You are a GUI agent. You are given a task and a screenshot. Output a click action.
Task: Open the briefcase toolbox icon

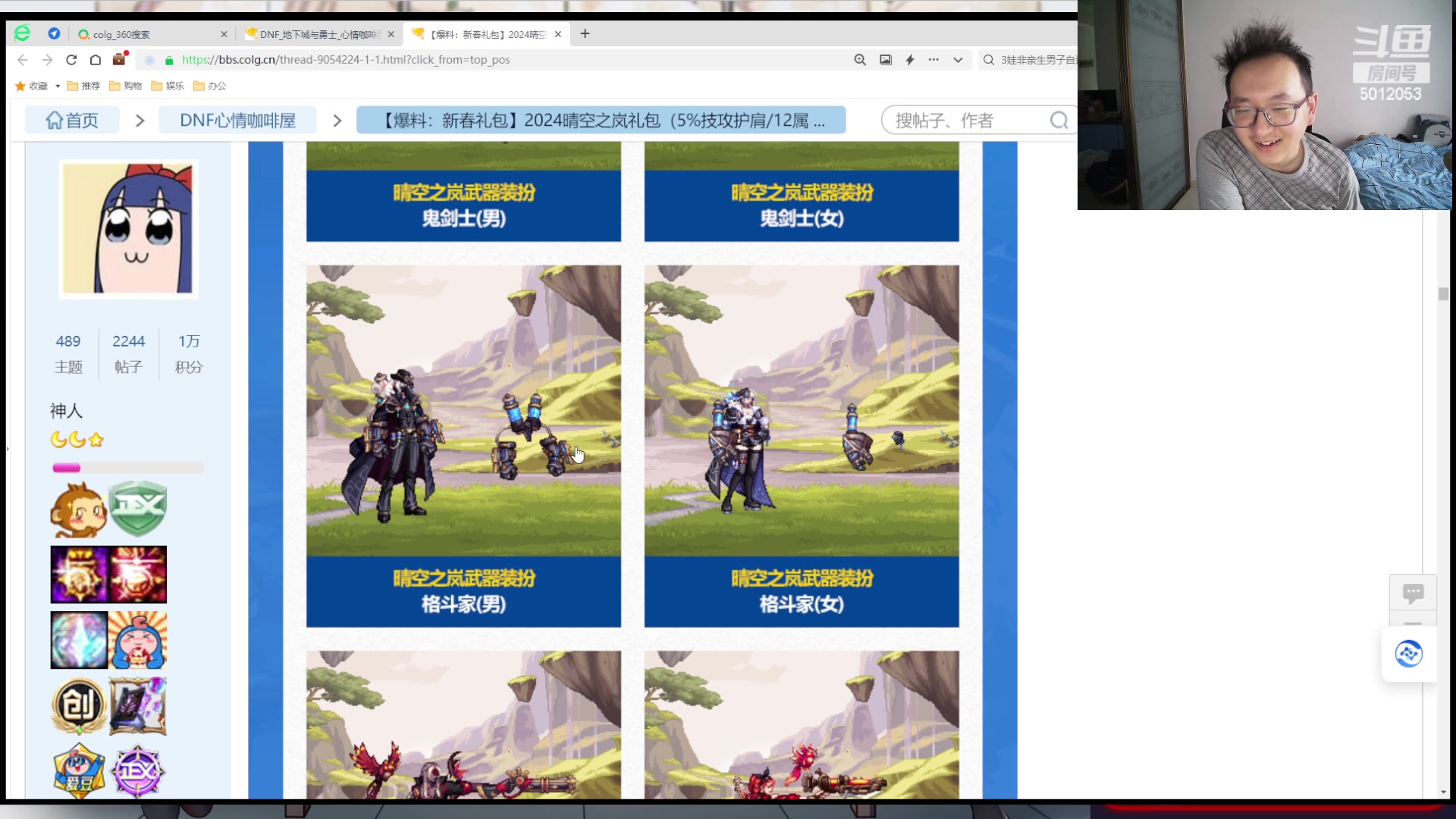tap(120, 59)
